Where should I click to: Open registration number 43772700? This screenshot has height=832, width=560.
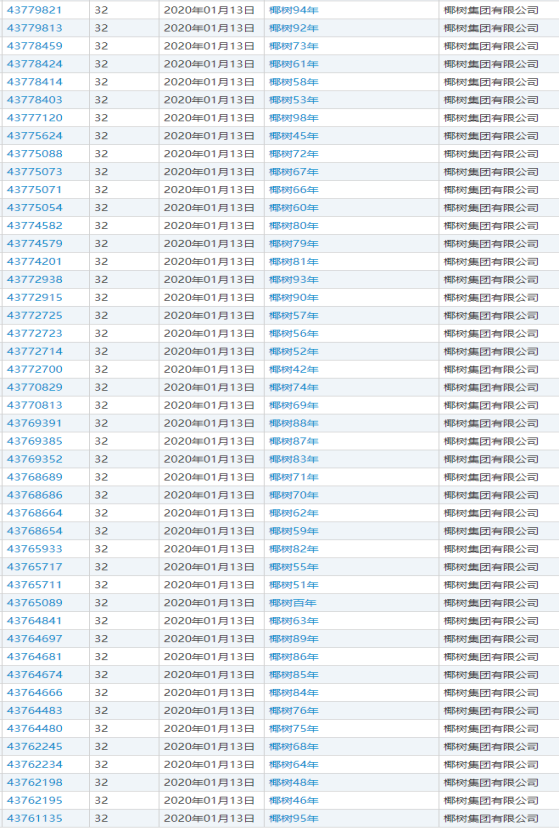[x=35, y=370]
